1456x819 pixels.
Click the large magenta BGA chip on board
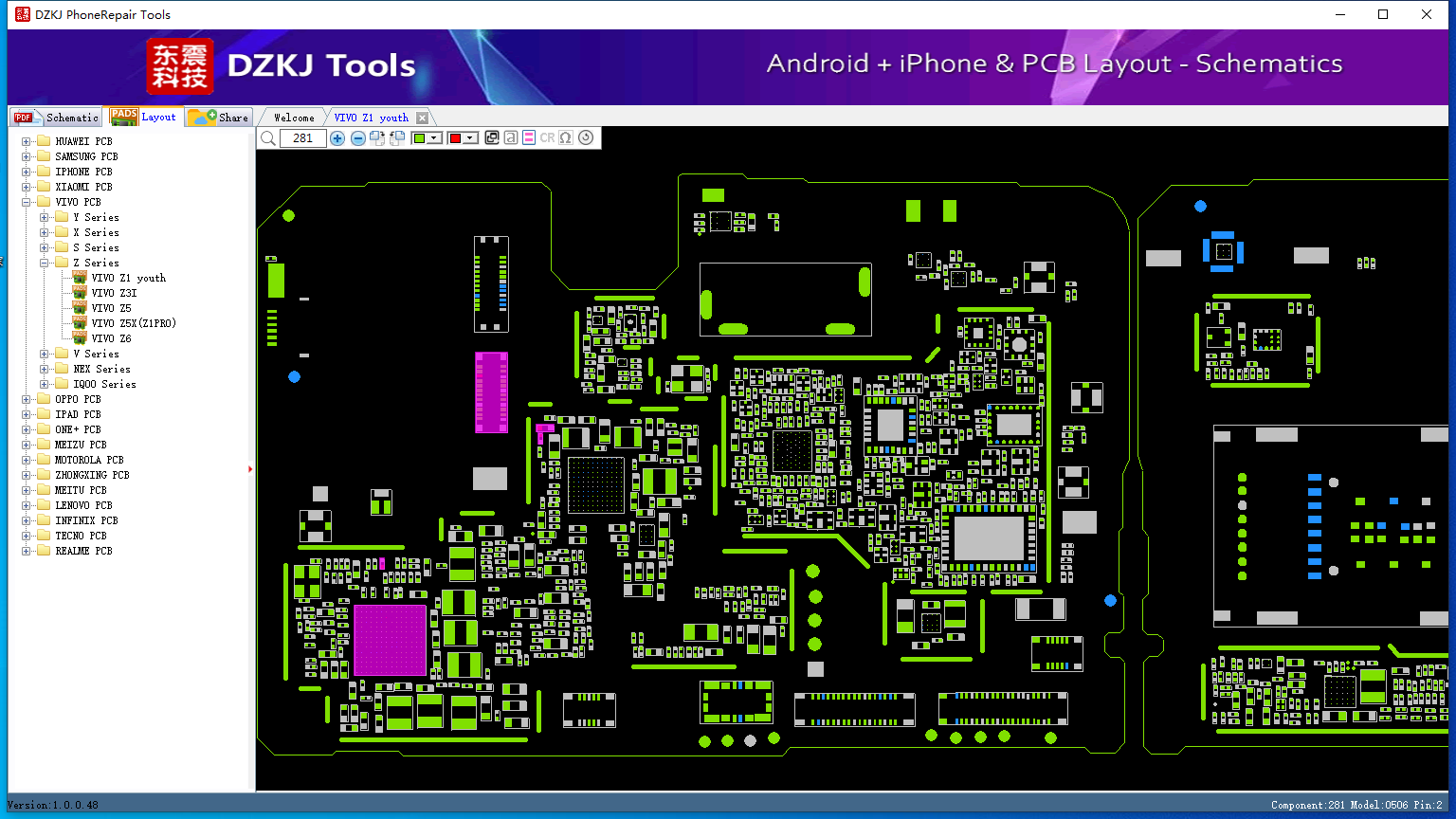click(390, 640)
